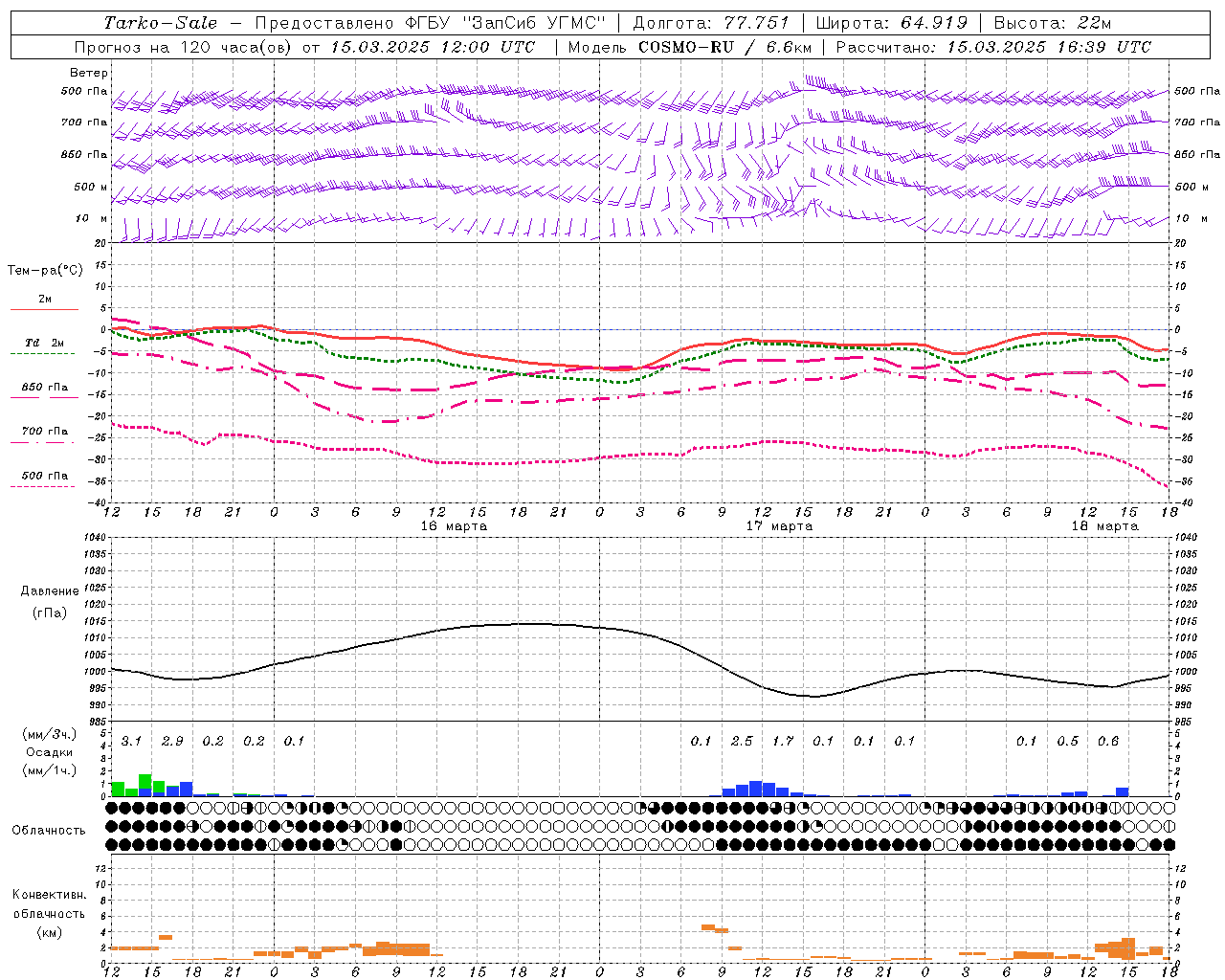Click the 'Модель COSMO-RU / 6.6км' label

click(690, 47)
